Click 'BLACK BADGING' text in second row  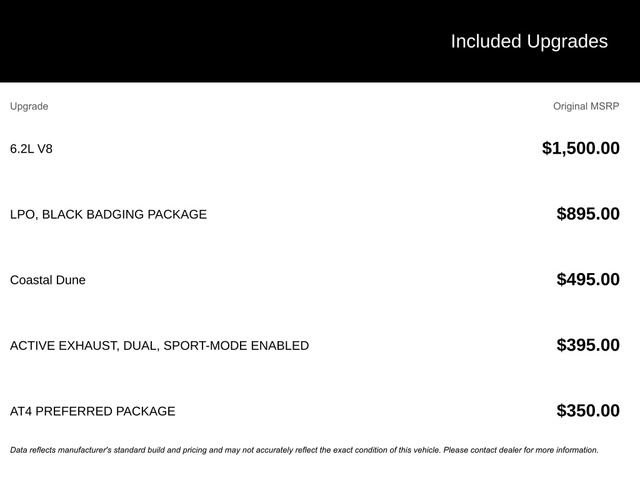(x=93, y=214)
